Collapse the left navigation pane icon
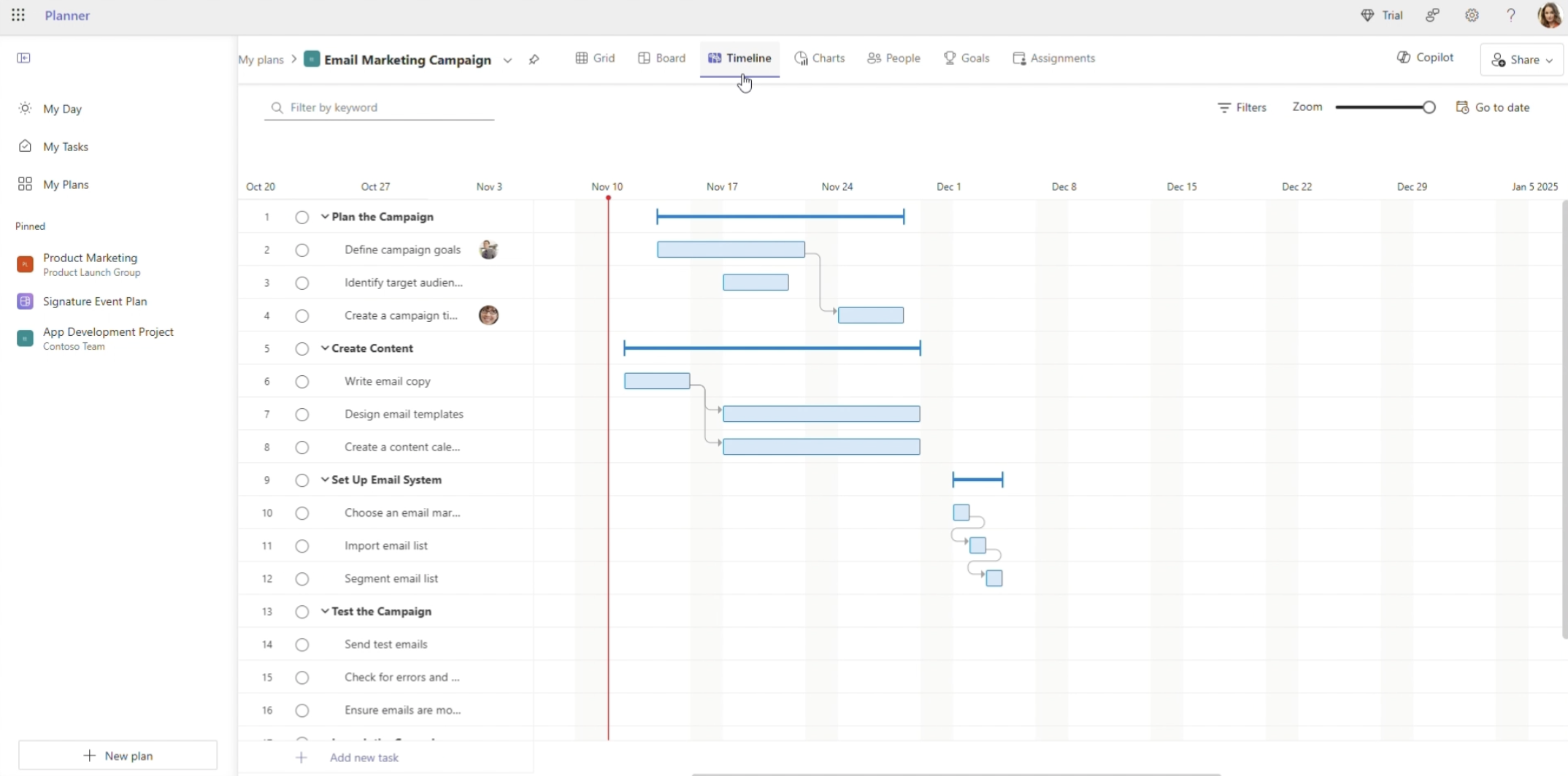This screenshot has width=1568, height=776. click(x=23, y=58)
